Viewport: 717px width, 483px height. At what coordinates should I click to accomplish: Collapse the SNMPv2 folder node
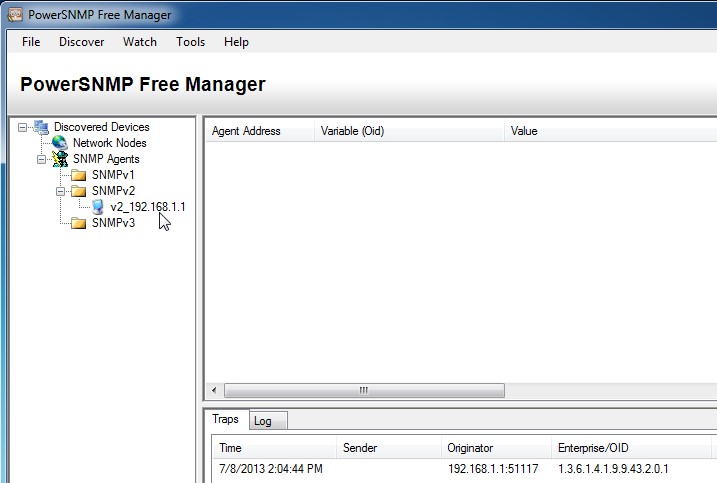pyautogui.click(x=60, y=191)
